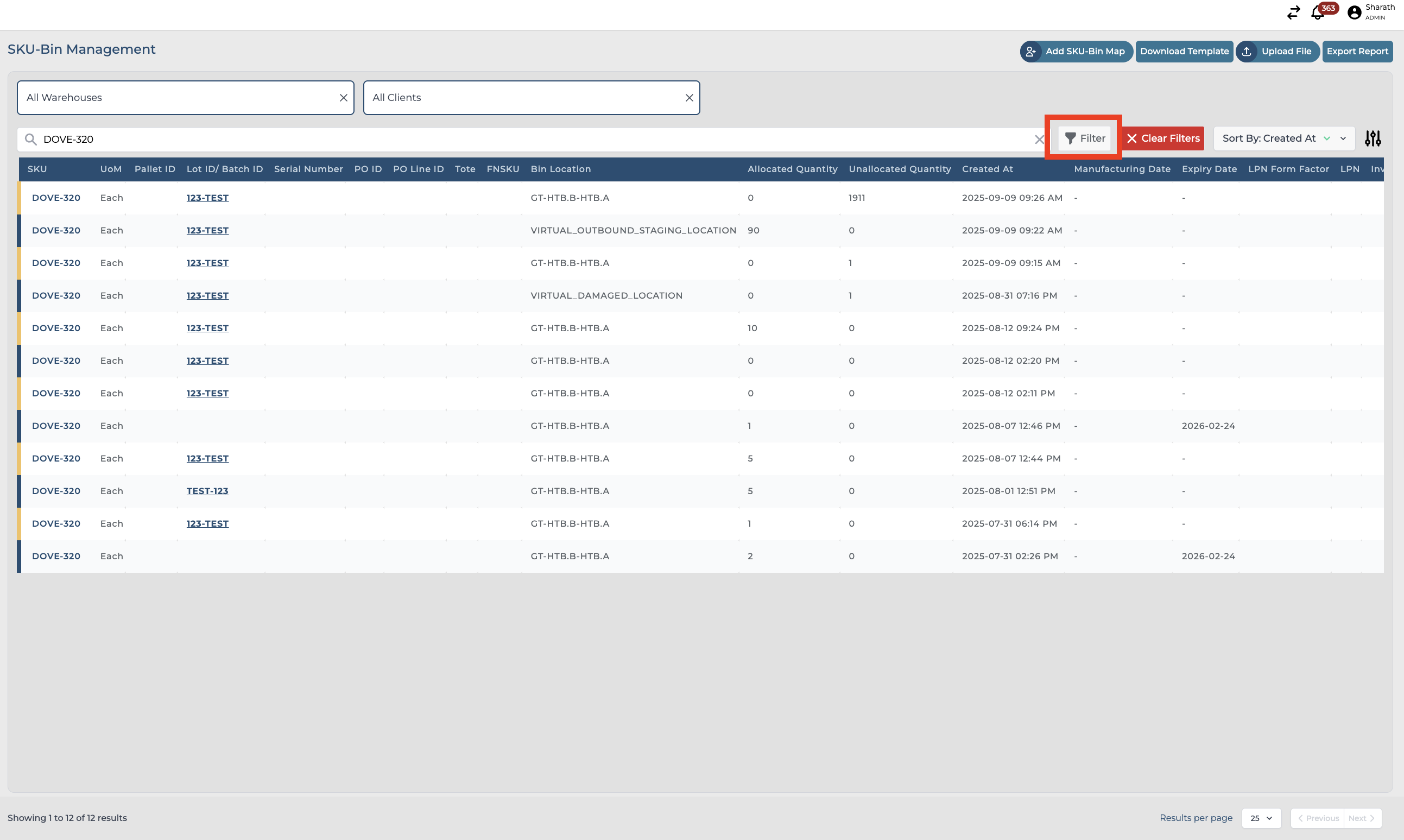This screenshot has height=840, width=1404.
Task: Open the Filter funnel button
Action: 1084,138
